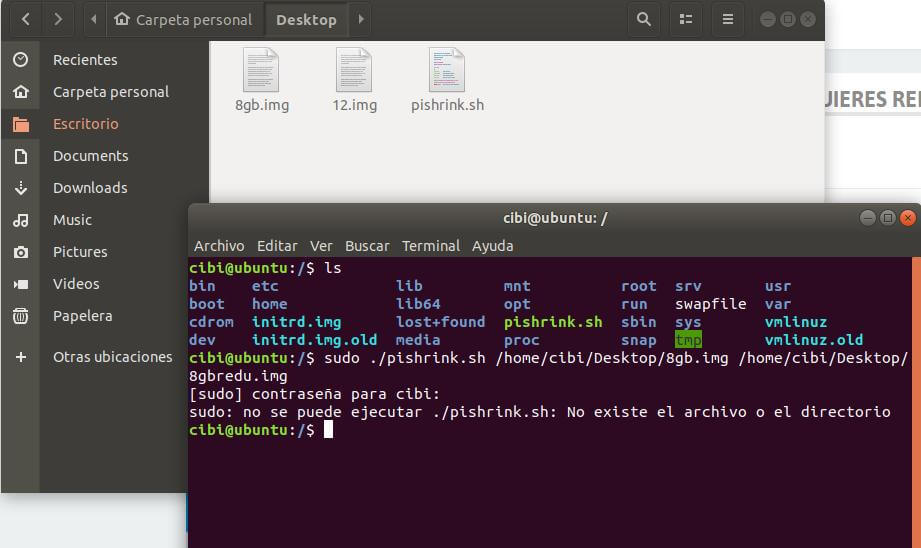Image resolution: width=921 pixels, height=548 pixels.
Task: Open the Archivo menu in Terminal
Action: (x=219, y=246)
